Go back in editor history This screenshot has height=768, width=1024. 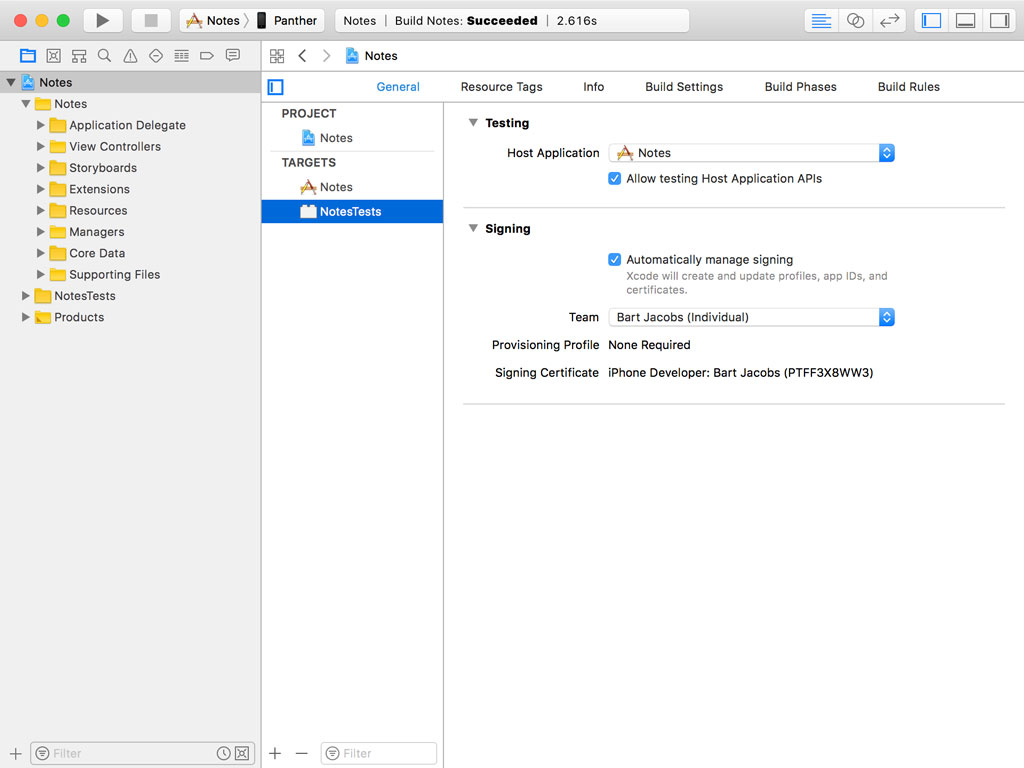tap(302, 56)
